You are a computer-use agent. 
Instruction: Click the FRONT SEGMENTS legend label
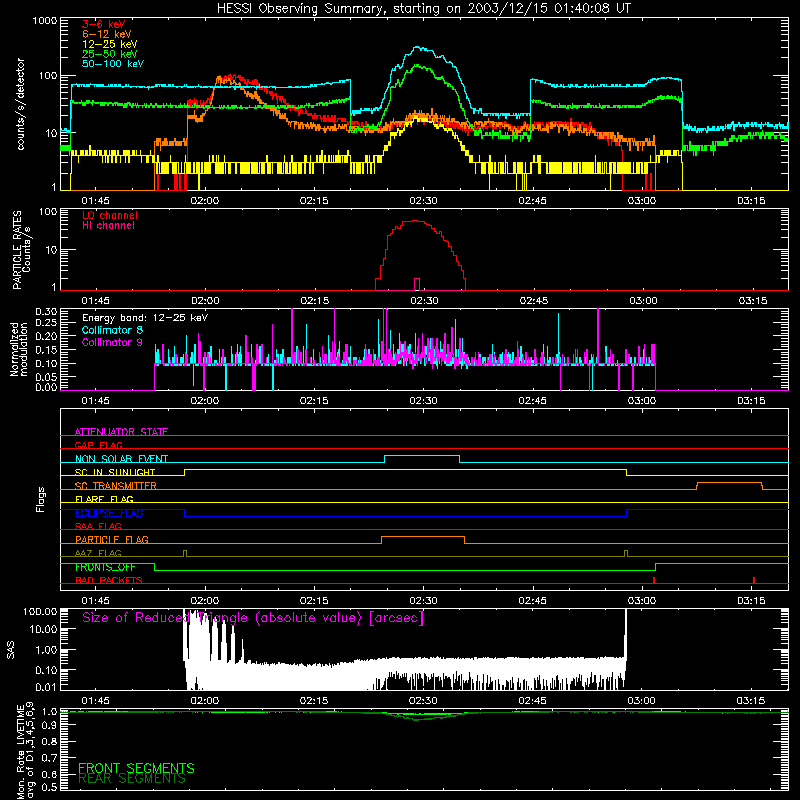tap(136, 768)
